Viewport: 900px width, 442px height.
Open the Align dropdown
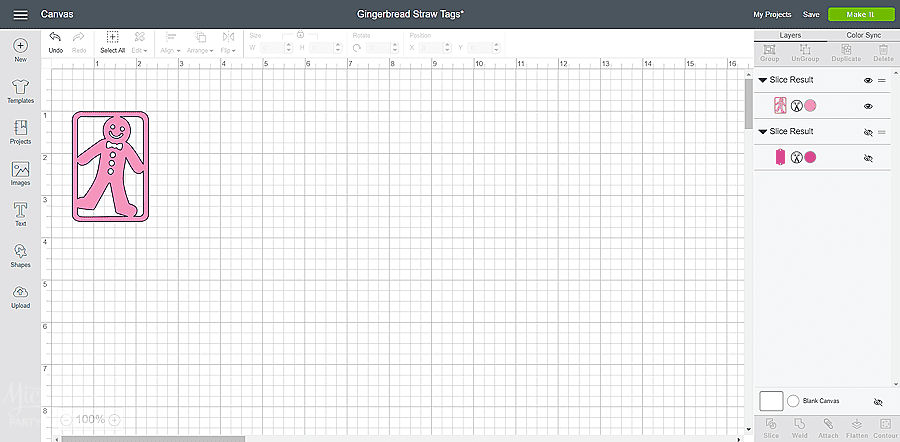pyautogui.click(x=170, y=42)
